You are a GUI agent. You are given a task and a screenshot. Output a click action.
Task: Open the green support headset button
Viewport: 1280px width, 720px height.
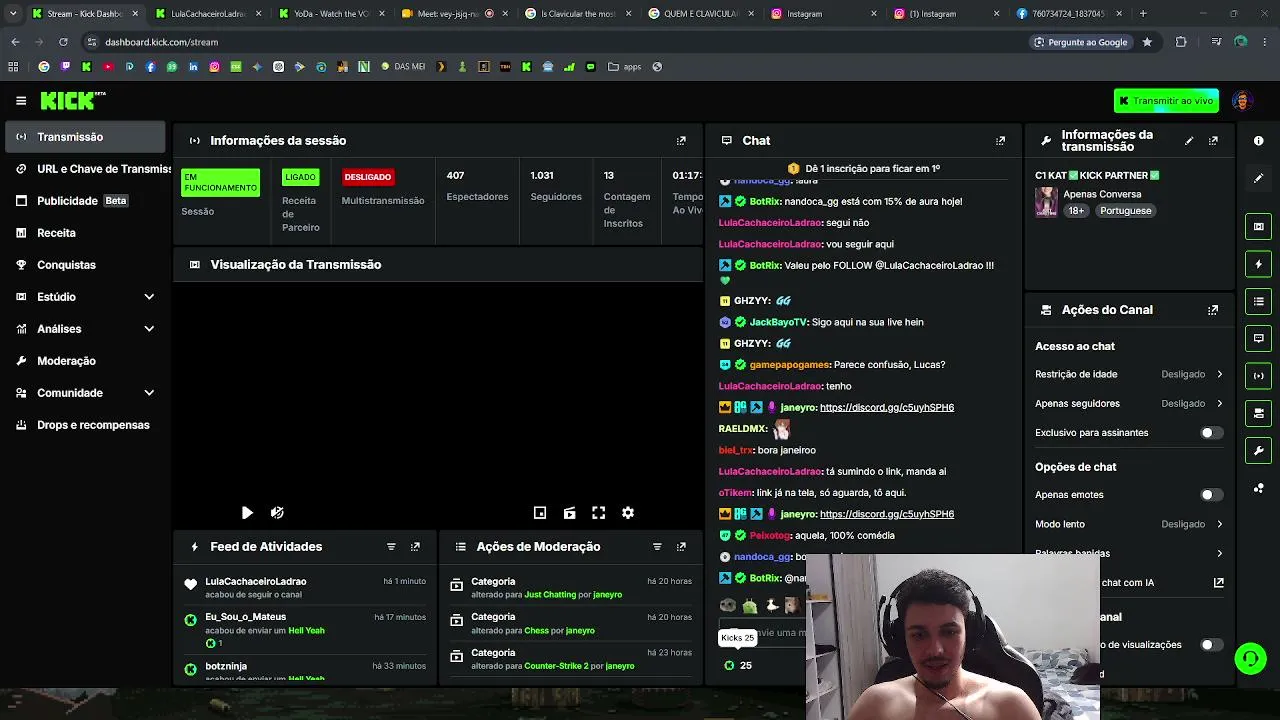1250,658
